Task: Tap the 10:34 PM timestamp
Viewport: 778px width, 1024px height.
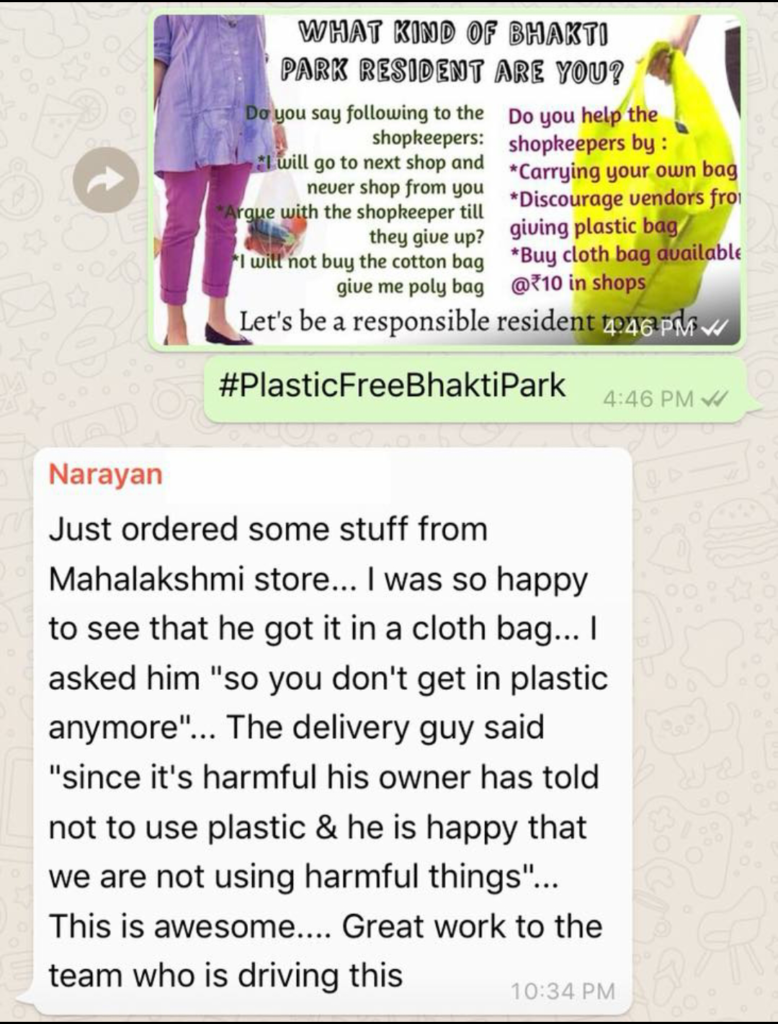Action: [563, 991]
